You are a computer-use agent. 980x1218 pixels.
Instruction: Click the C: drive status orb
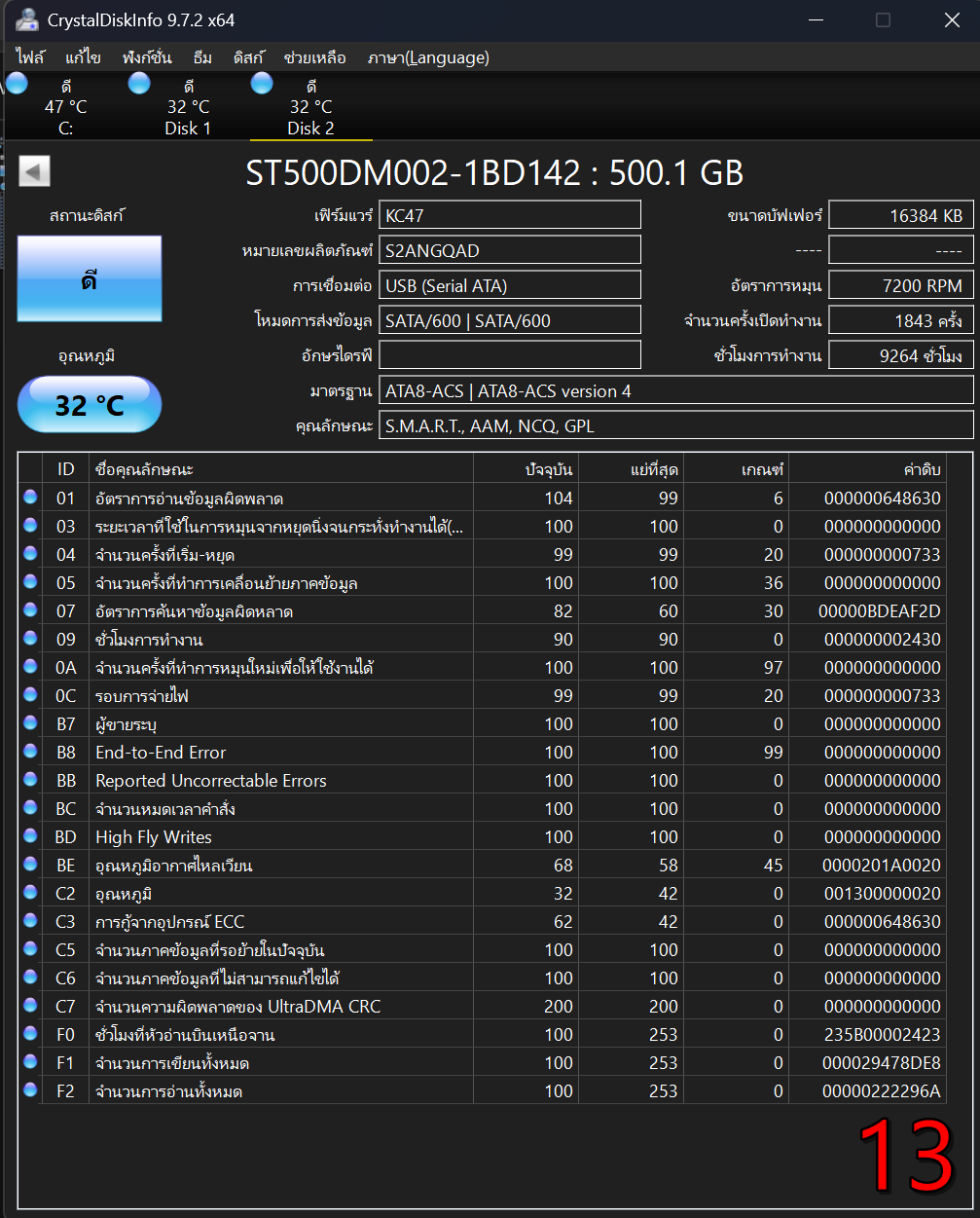point(17,84)
